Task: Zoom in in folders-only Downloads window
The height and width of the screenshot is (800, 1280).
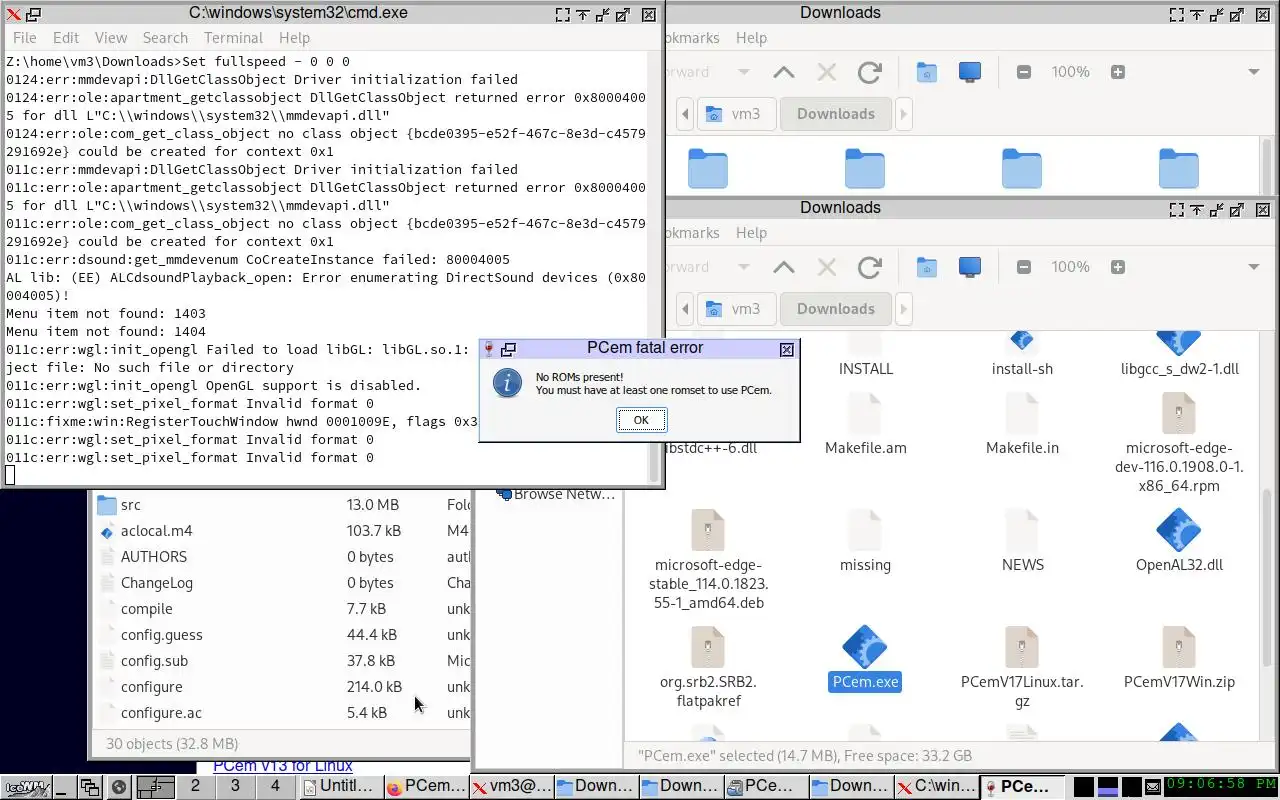Action: (1118, 72)
